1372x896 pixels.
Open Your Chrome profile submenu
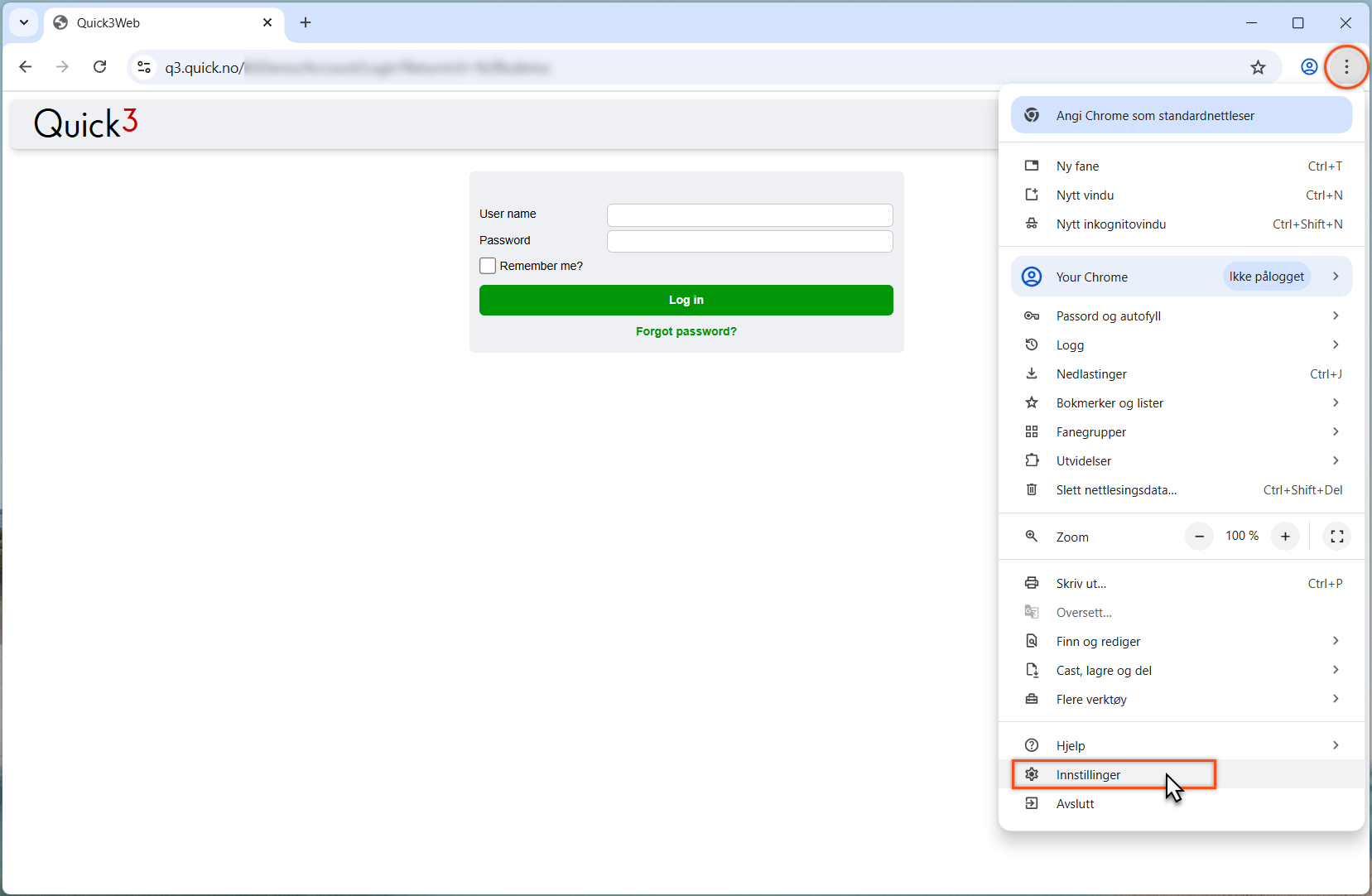[1181, 277]
